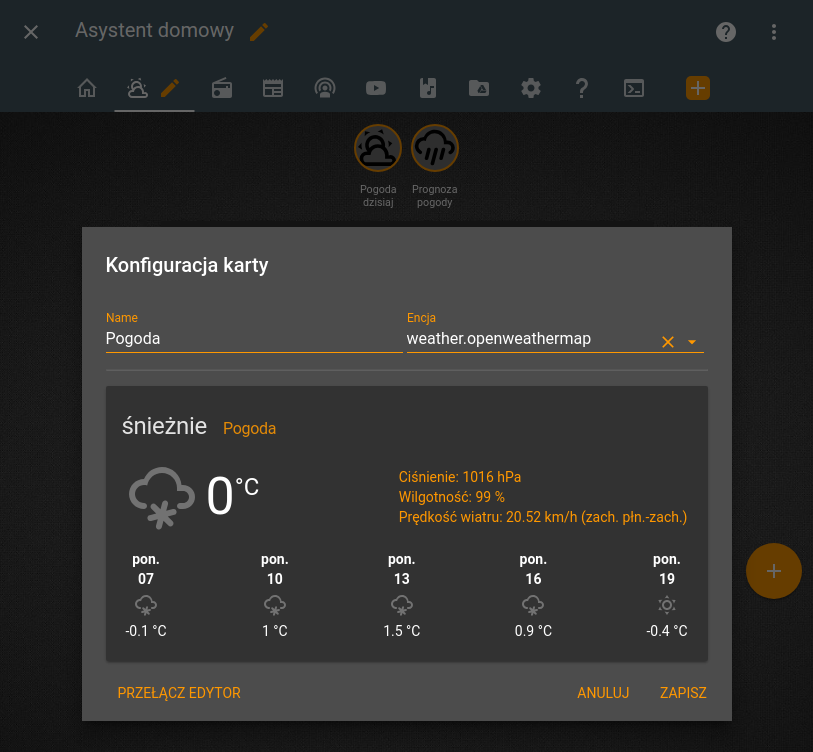Clear the weather.openweathermap entity value
The width and height of the screenshot is (813, 752).
[x=668, y=342]
